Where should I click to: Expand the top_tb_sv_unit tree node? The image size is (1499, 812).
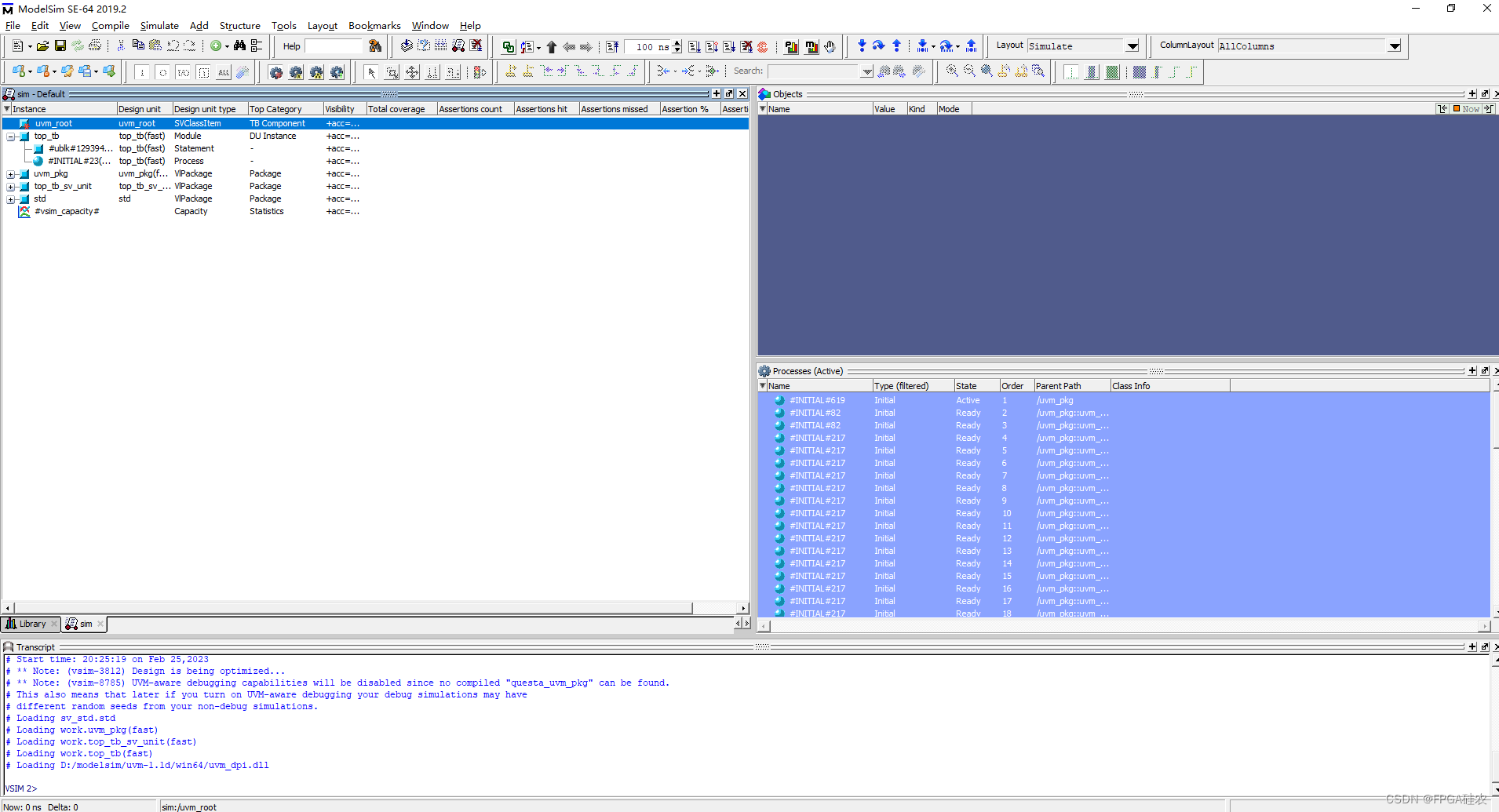(x=11, y=187)
